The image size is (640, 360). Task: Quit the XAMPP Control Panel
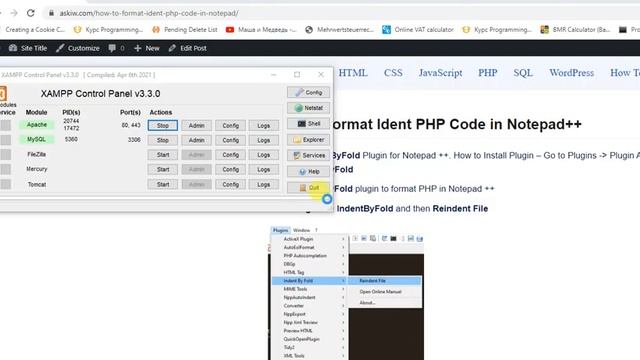pyautogui.click(x=308, y=187)
